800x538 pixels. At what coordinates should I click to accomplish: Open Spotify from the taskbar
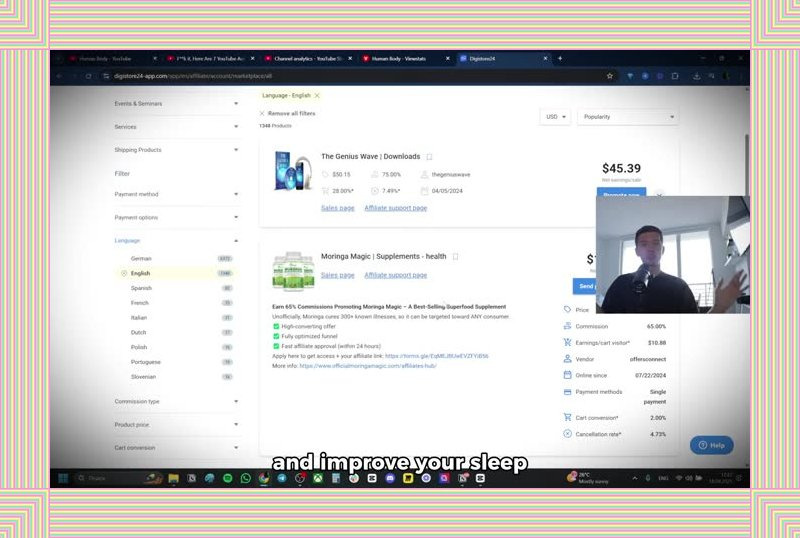click(228, 478)
